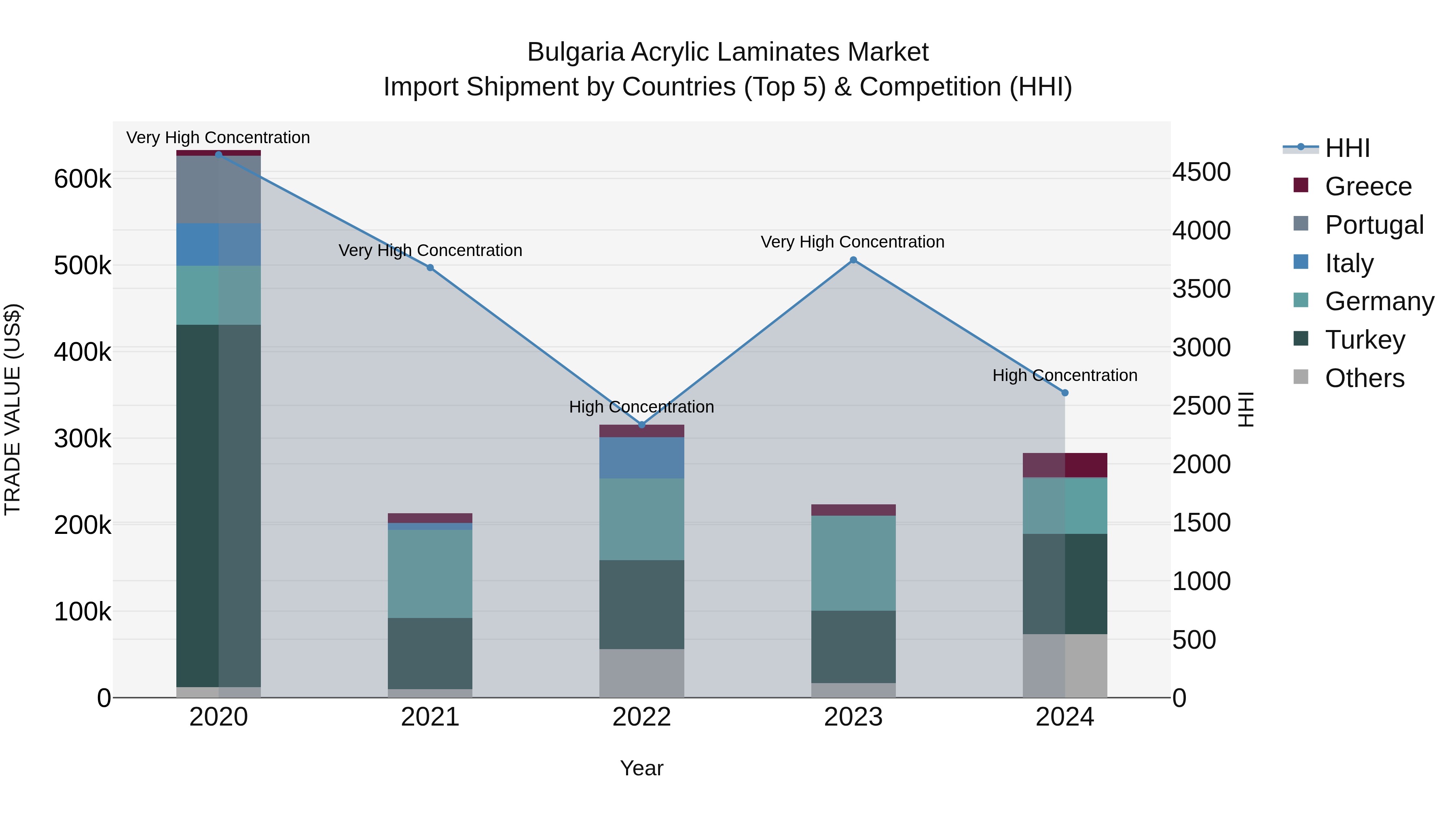Screen dimensions: 1456x819
Task: Click the Import Shipment by Countries subtitle
Action: [x=728, y=87]
